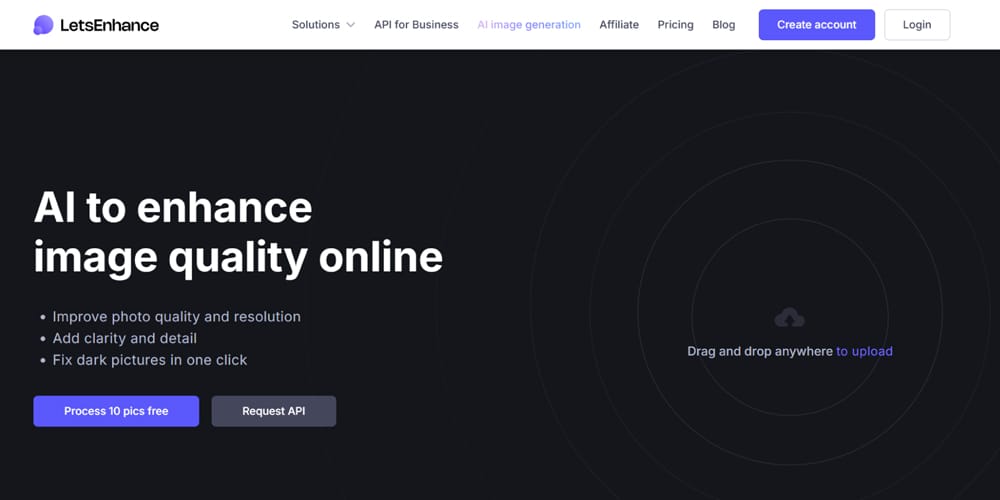Open the Solutions menu
The width and height of the screenshot is (1000, 500).
pyautogui.click(x=316, y=25)
